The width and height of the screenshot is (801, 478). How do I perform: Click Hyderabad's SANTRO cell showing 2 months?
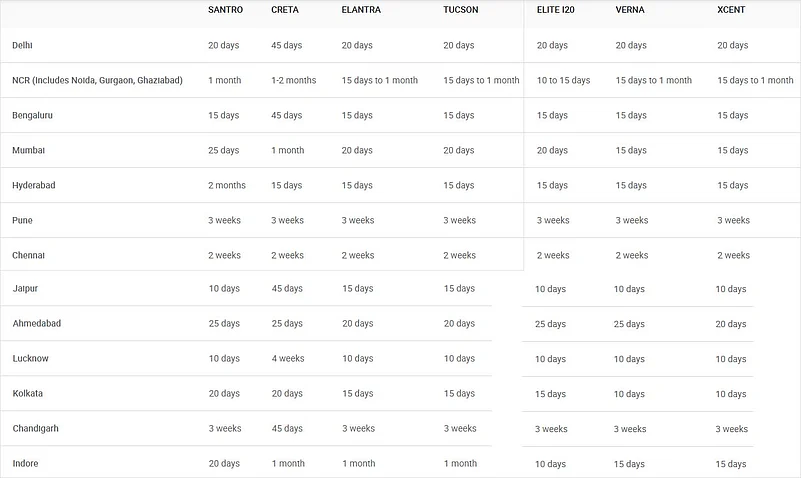[227, 185]
